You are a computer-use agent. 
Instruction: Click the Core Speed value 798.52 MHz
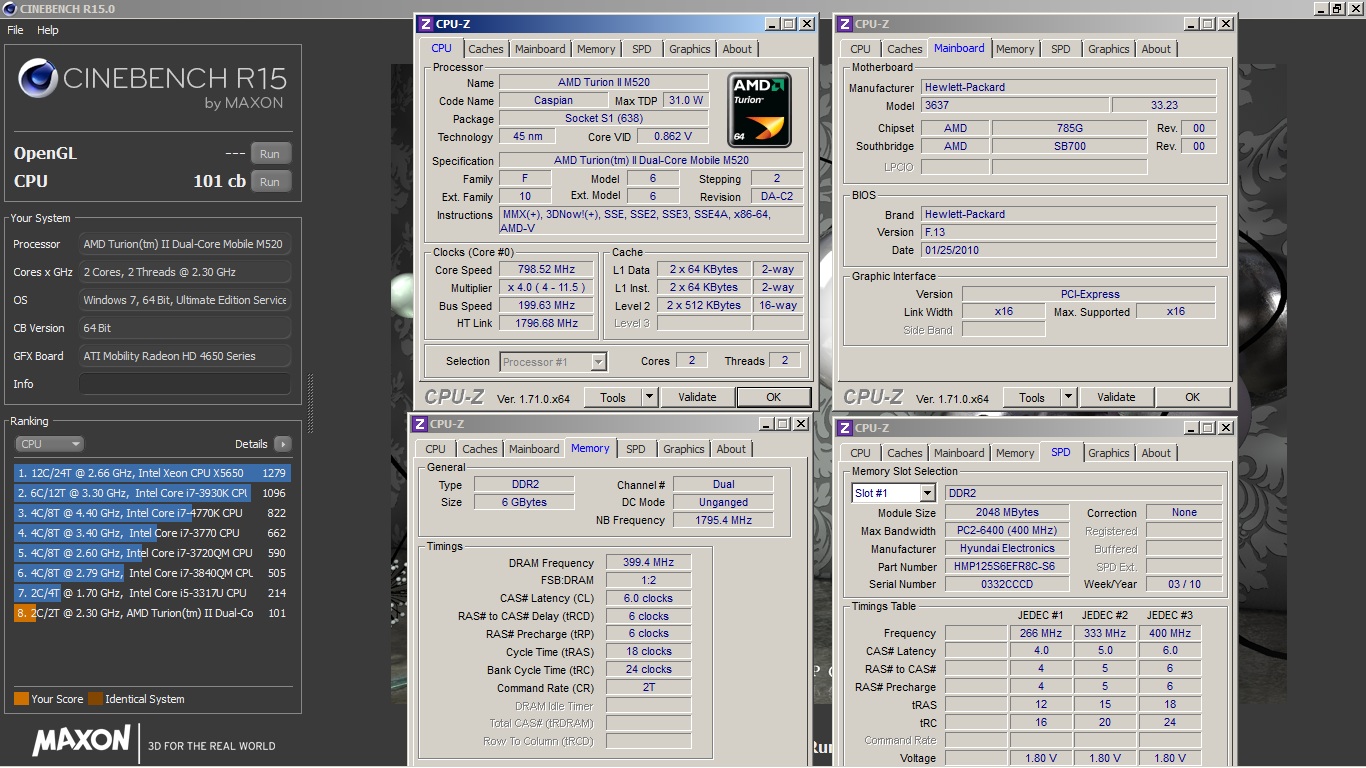click(547, 270)
